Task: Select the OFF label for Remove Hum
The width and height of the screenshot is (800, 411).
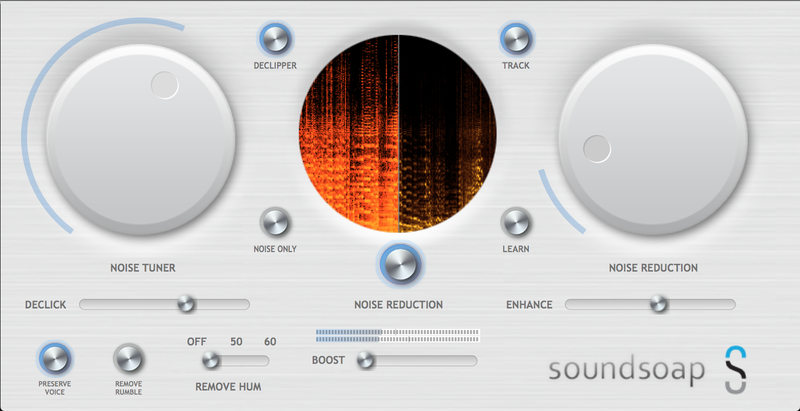Action: click(x=197, y=342)
